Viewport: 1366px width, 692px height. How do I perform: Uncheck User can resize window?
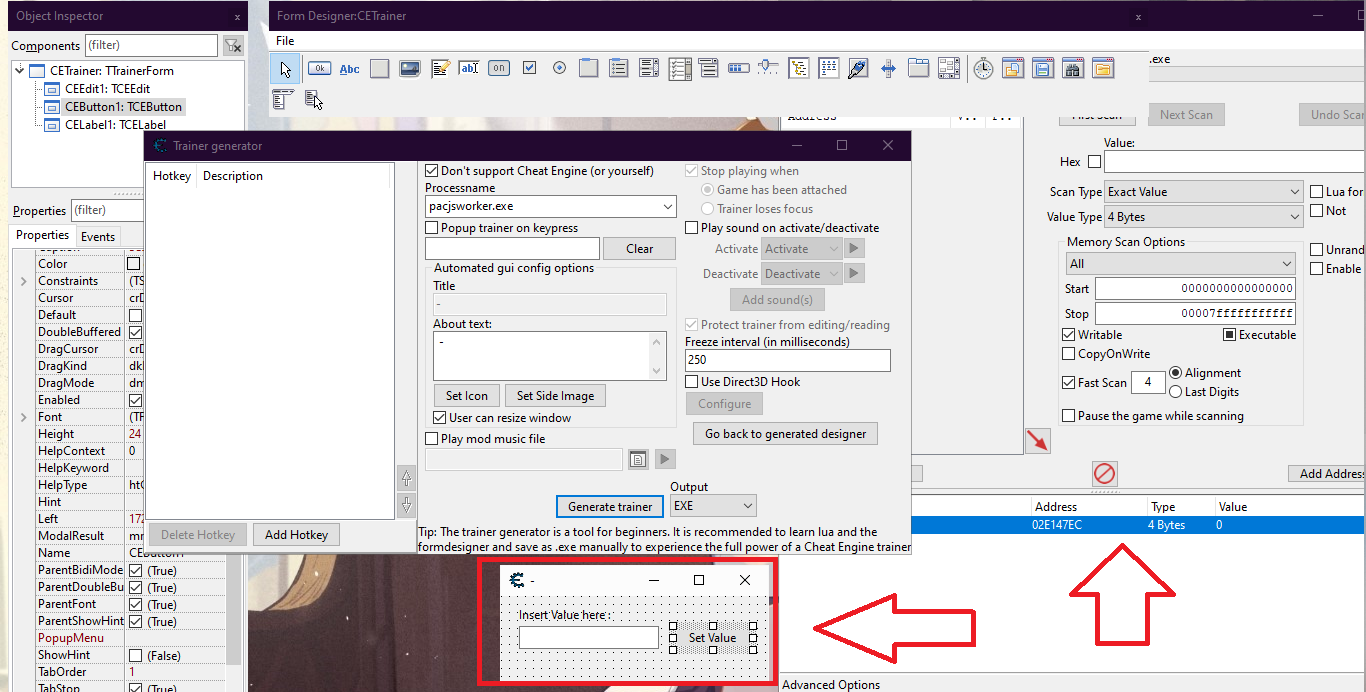click(x=440, y=418)
